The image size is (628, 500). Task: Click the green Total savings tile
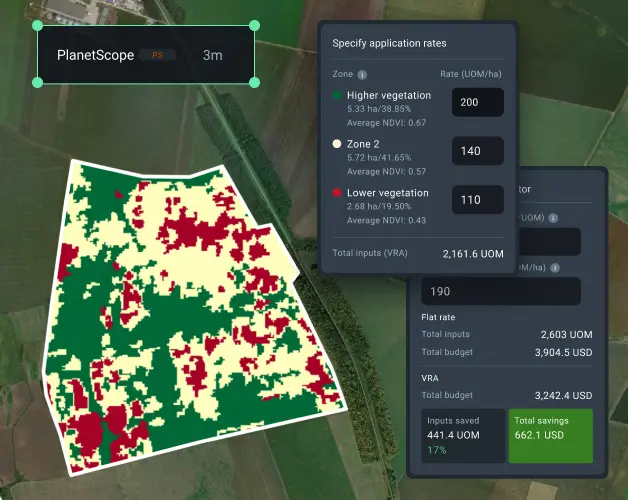click(550, 435)
